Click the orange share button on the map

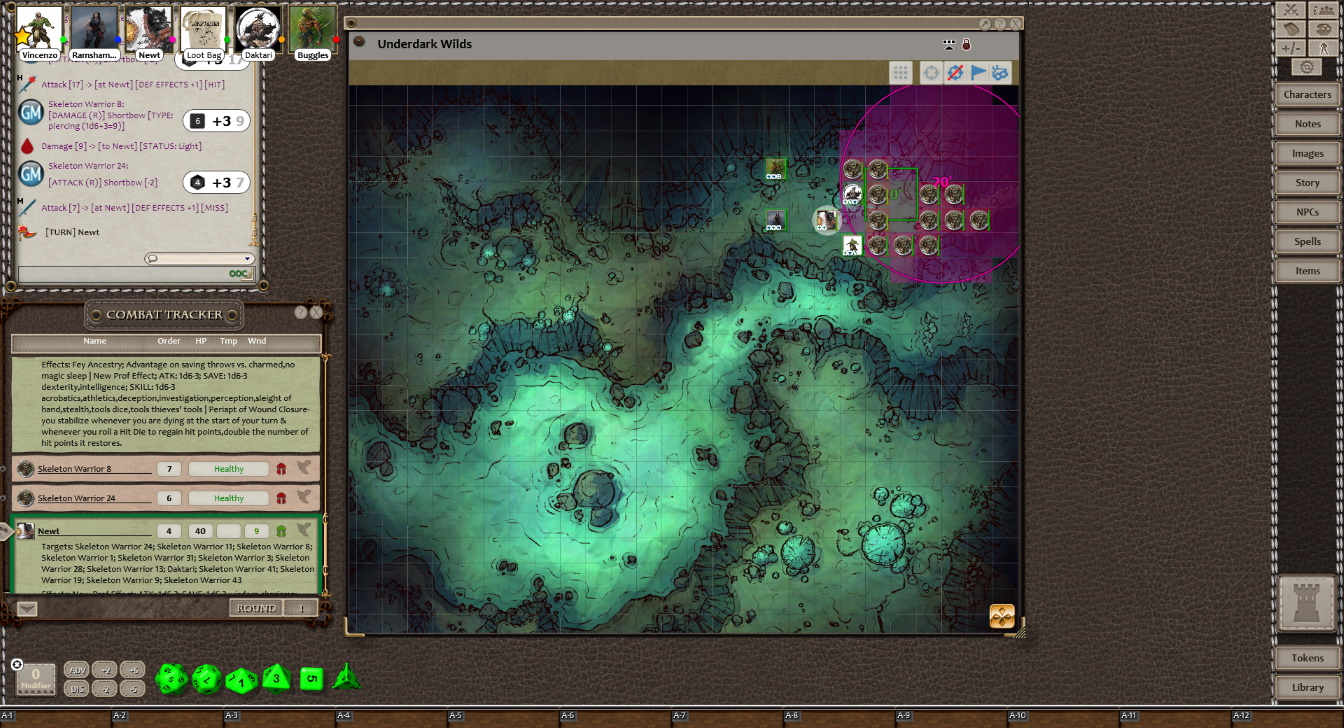pyautogui.click(x=1002, y=616)
